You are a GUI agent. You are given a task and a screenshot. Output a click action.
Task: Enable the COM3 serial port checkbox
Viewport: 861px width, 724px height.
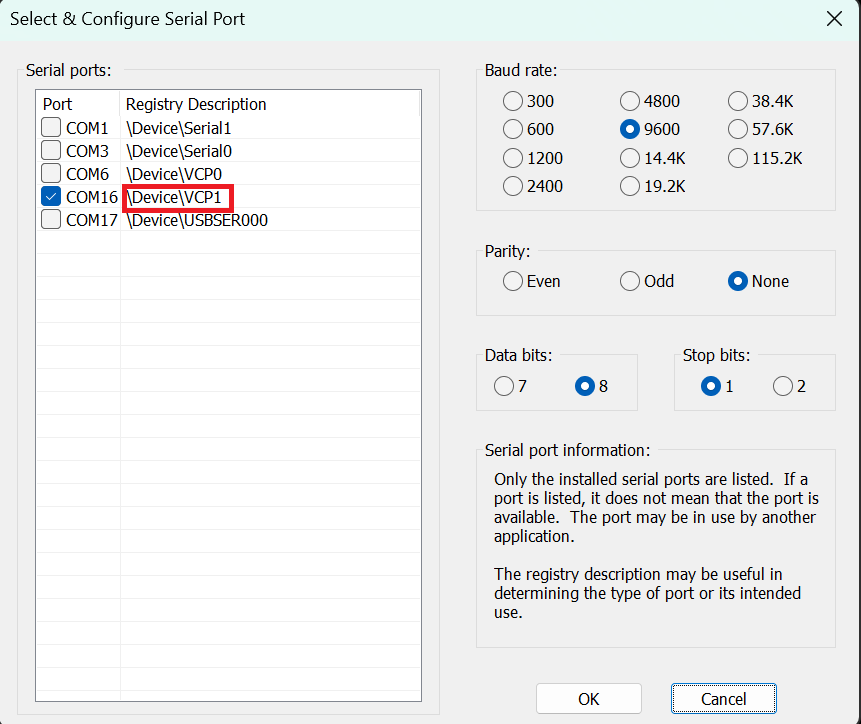click(51, 151)
